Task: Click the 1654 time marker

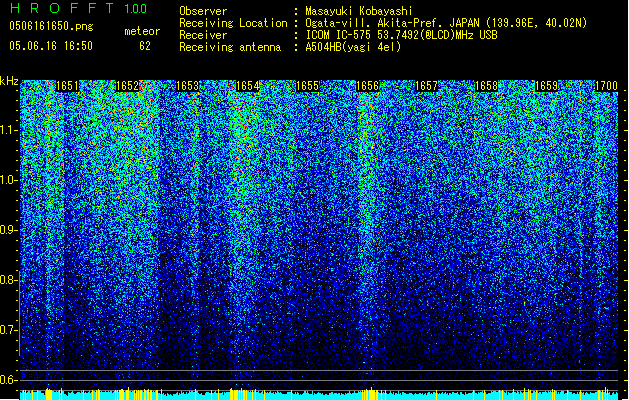Action: click(248, 86)
